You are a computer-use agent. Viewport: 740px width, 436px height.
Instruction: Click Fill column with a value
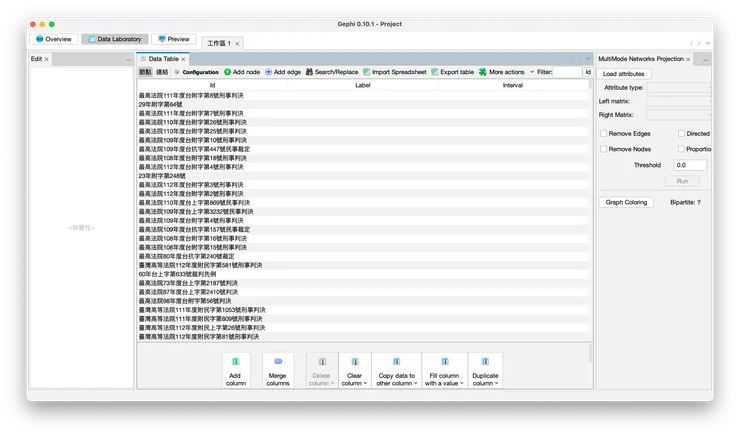445,371
